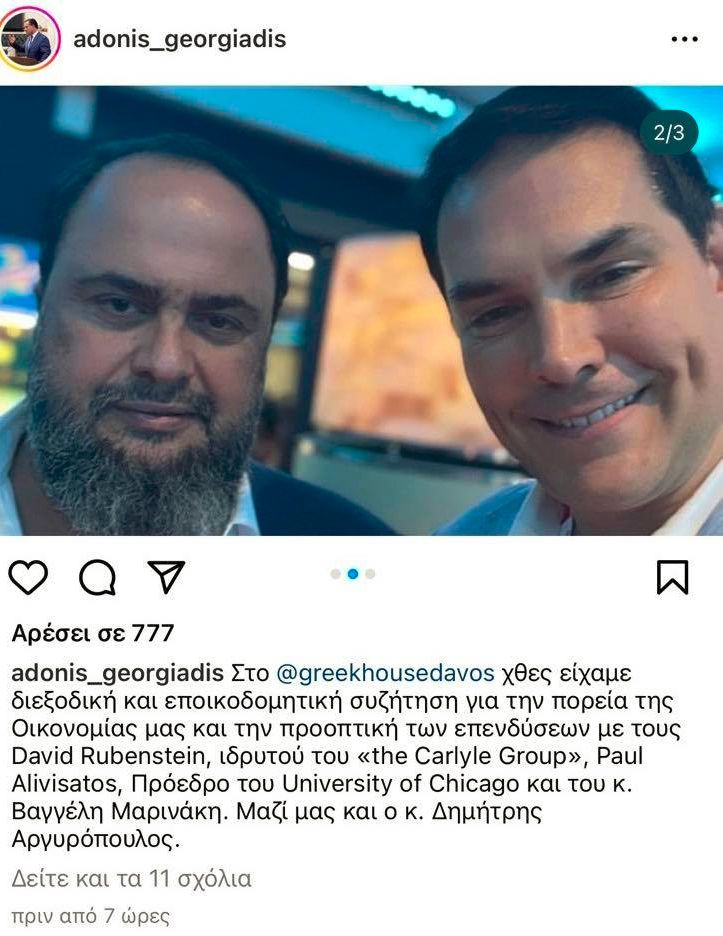The width and height of the screenshot is (723, 936).
Task: Open comments via the speech bubble icon
Action: (97, 577)
